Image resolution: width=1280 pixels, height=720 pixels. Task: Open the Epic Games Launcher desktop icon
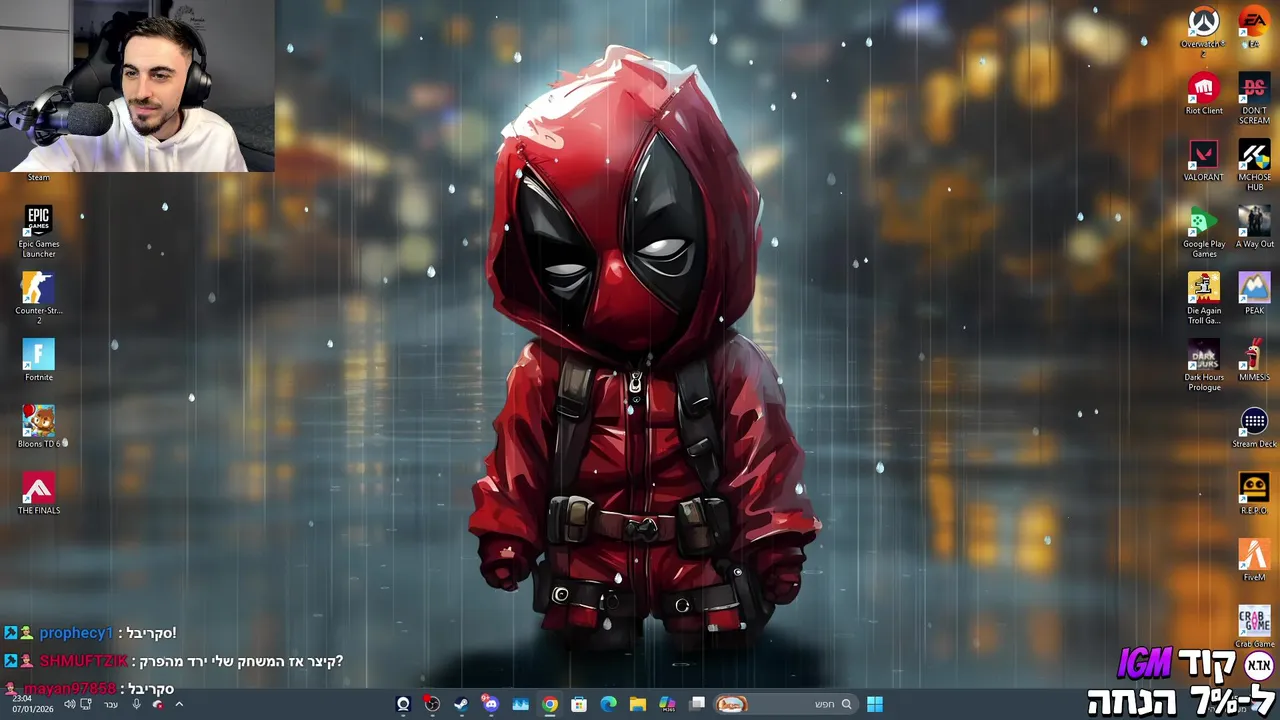tap(39, 231)
